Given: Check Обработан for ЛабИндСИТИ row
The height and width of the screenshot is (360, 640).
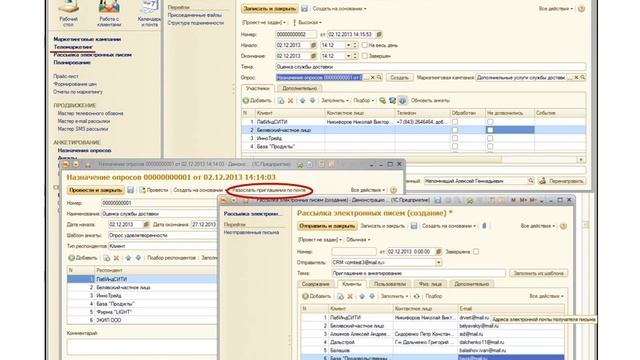Looking at the screenshot, I should click(x=455, y=122).
